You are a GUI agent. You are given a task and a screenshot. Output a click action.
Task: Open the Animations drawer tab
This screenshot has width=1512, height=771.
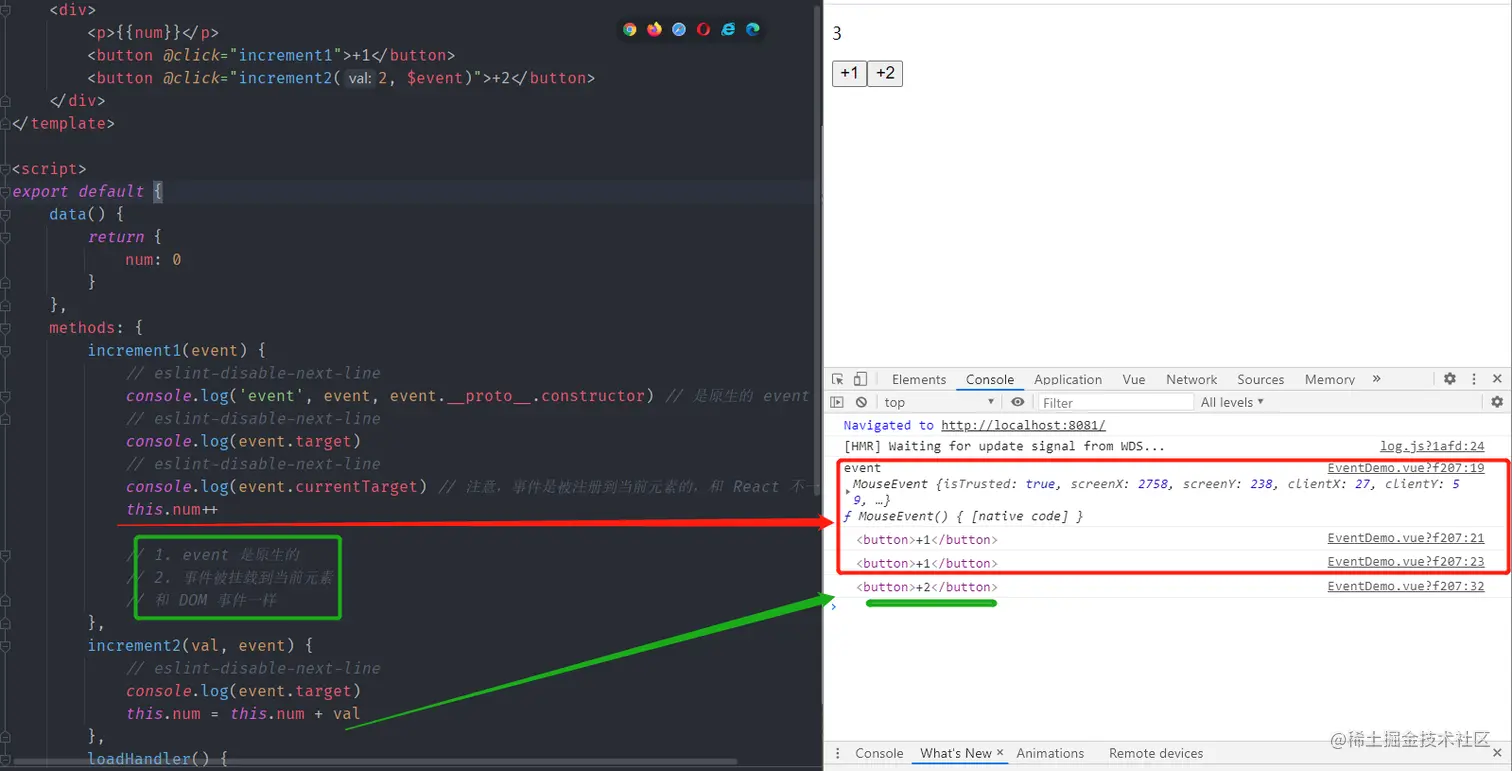[x=1050, y=753]
